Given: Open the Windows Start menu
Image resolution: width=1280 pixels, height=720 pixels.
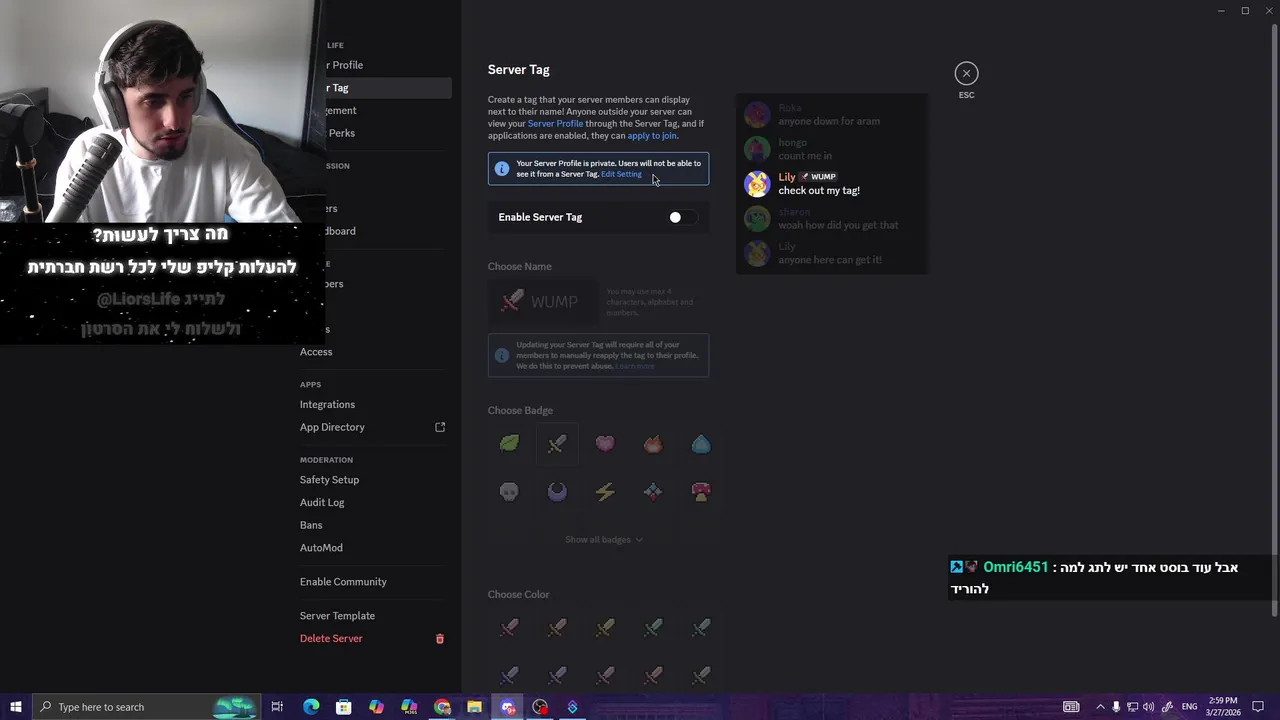Looking at the screenshot, I should (15, 707).
